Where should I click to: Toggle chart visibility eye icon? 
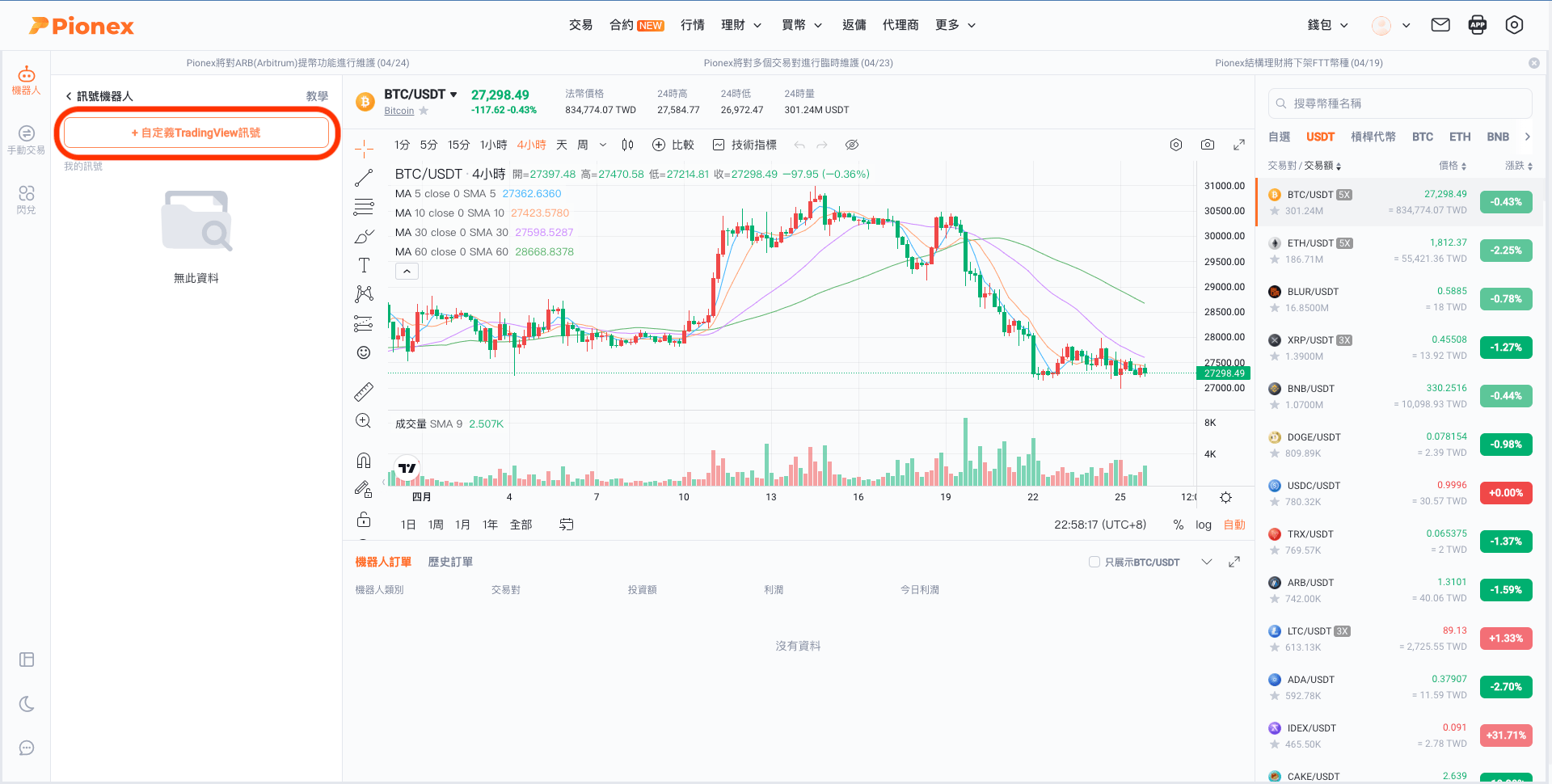pyautogui.click(x=851, y=145)
